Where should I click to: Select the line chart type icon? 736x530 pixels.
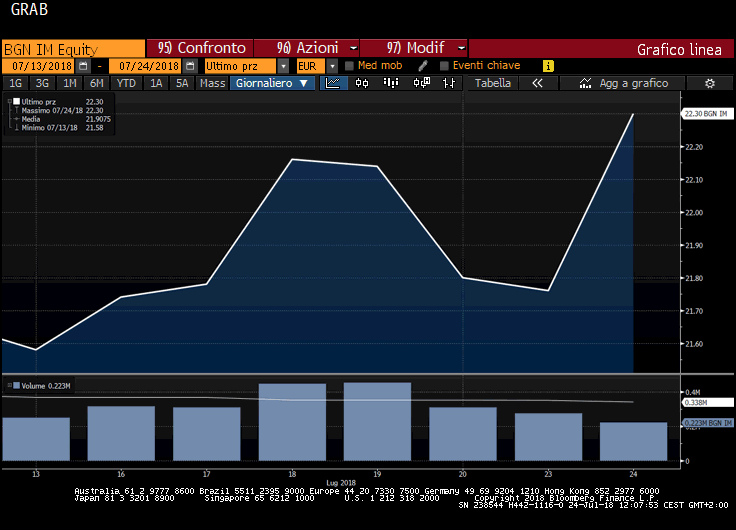click(333, 83)
